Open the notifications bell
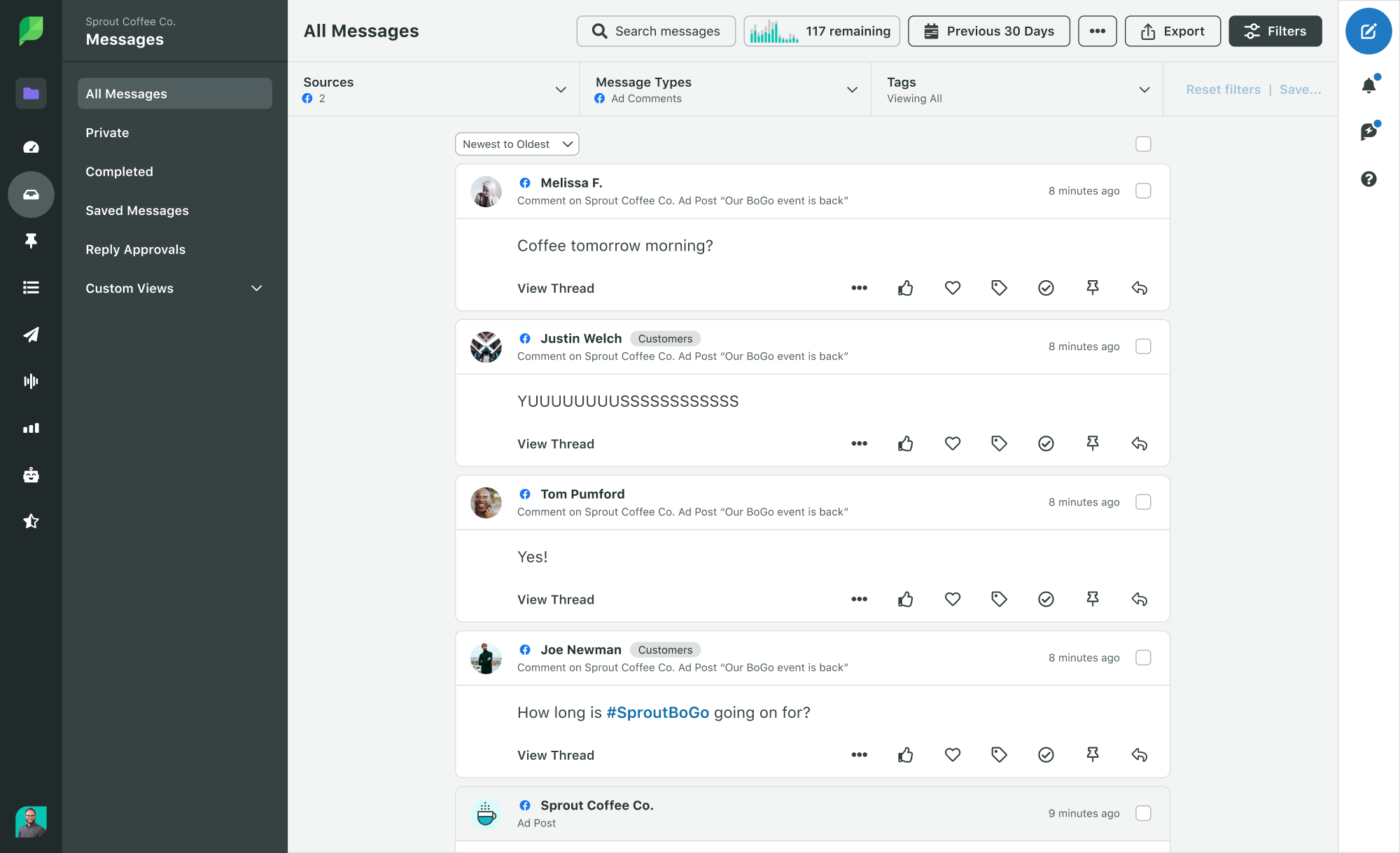1400x853 pixels. 1368,85
